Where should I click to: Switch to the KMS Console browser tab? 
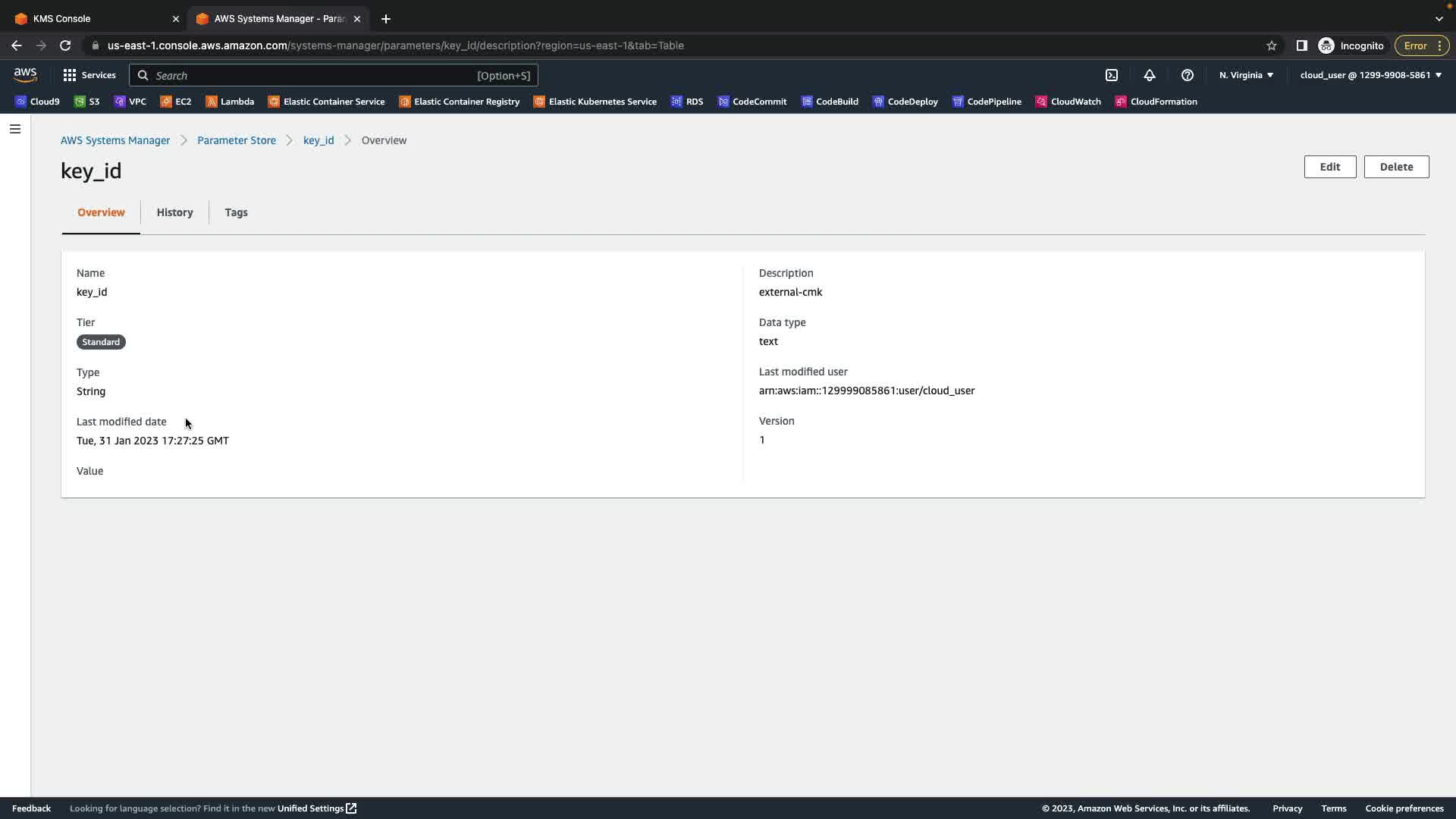coord(91,18)
